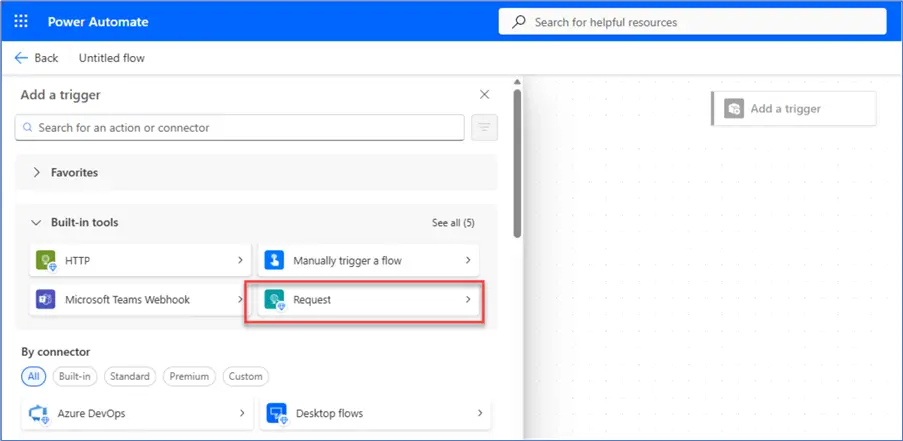
Task: Click the search magnifier icon in header
Action: point(519,22)
